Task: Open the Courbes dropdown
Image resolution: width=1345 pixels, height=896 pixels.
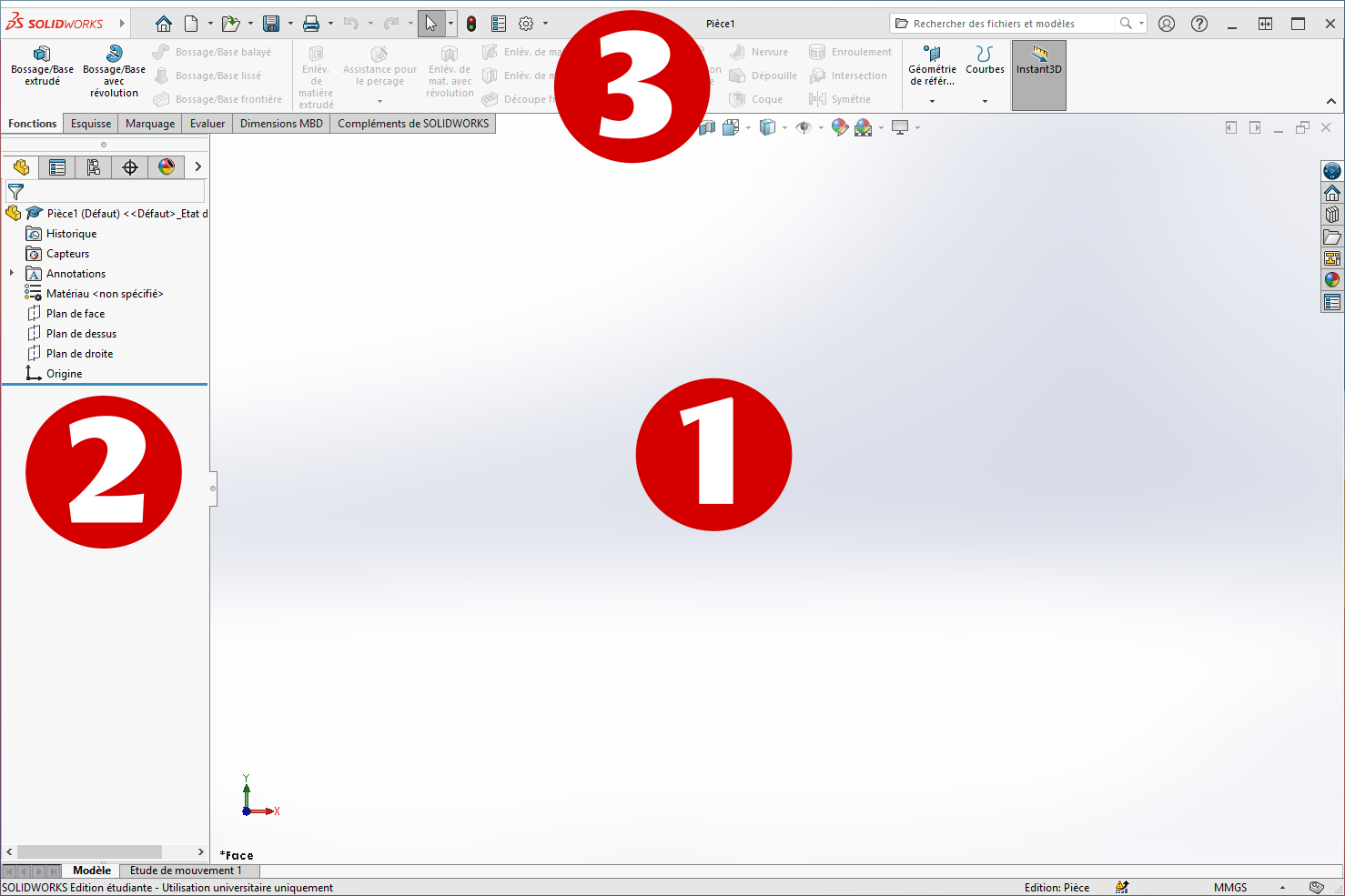Action: click(985, 101)
